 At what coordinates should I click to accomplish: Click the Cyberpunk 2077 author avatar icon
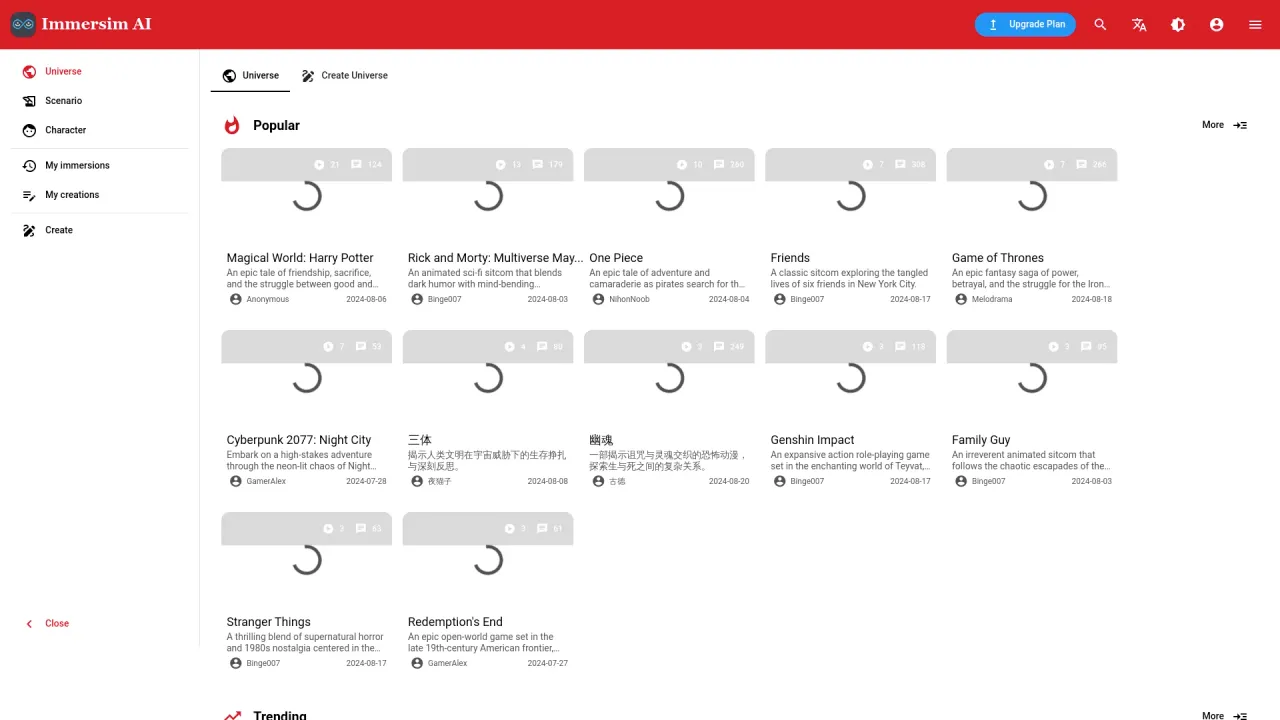coord(236,481)
